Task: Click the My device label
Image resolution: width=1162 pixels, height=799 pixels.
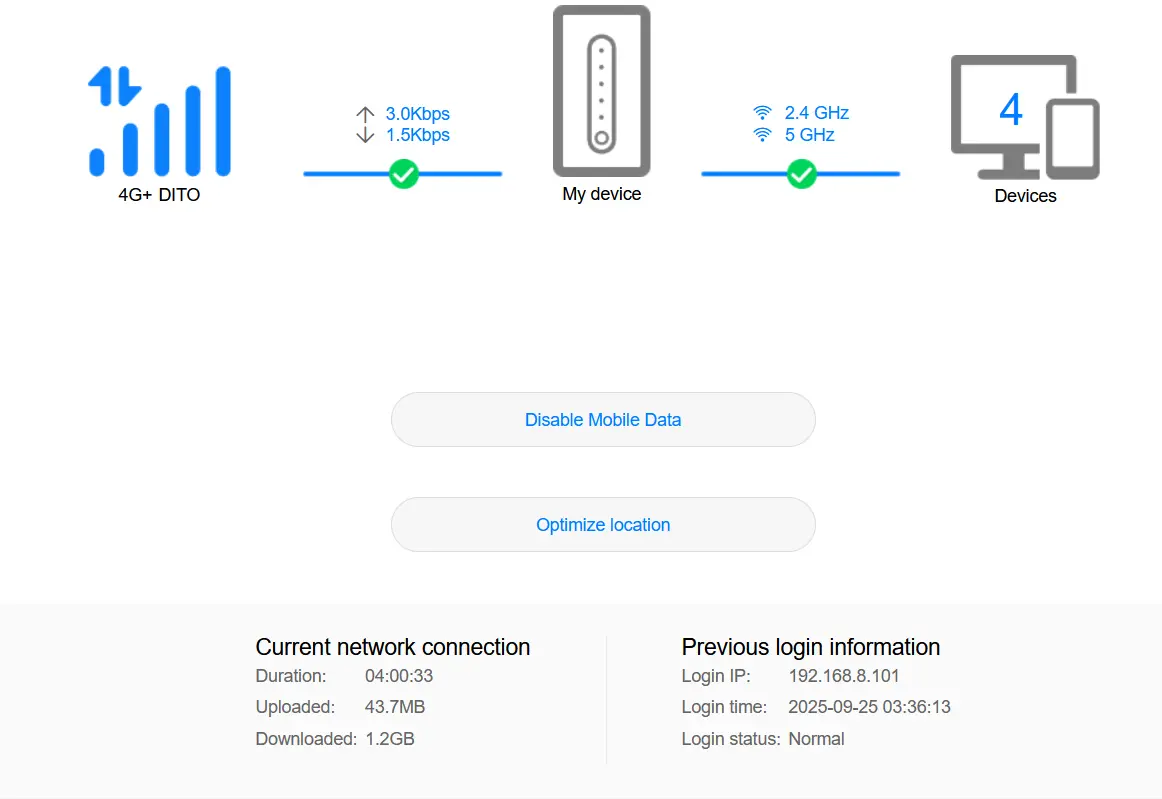Action: (x=602, y=194)
